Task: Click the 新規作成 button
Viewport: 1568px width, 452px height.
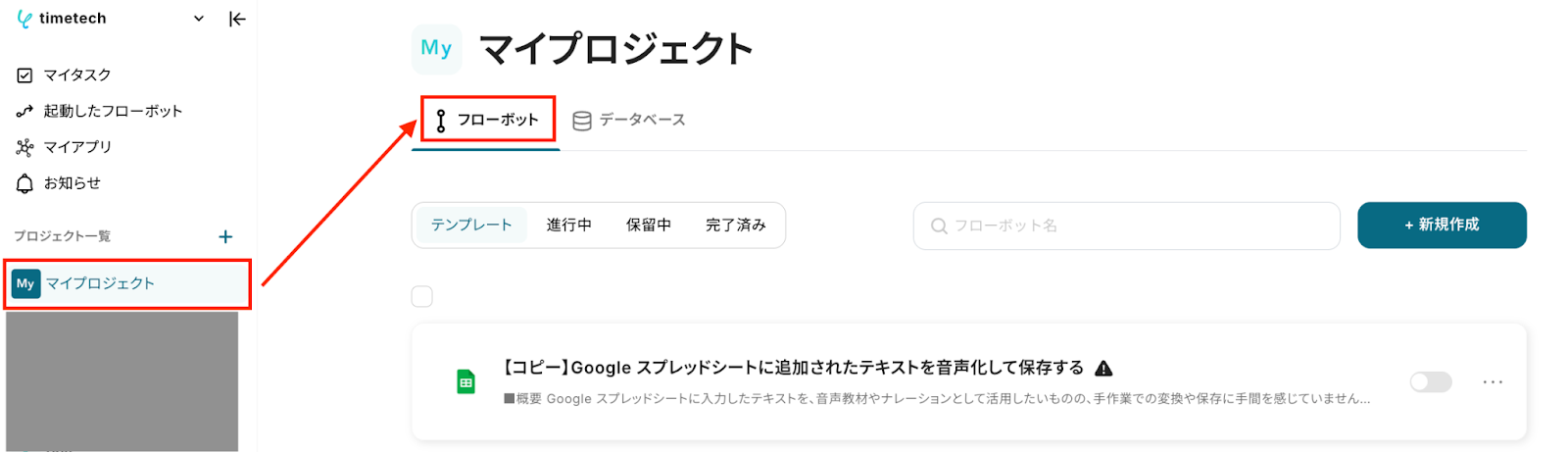Action: tap(1442, 225)
